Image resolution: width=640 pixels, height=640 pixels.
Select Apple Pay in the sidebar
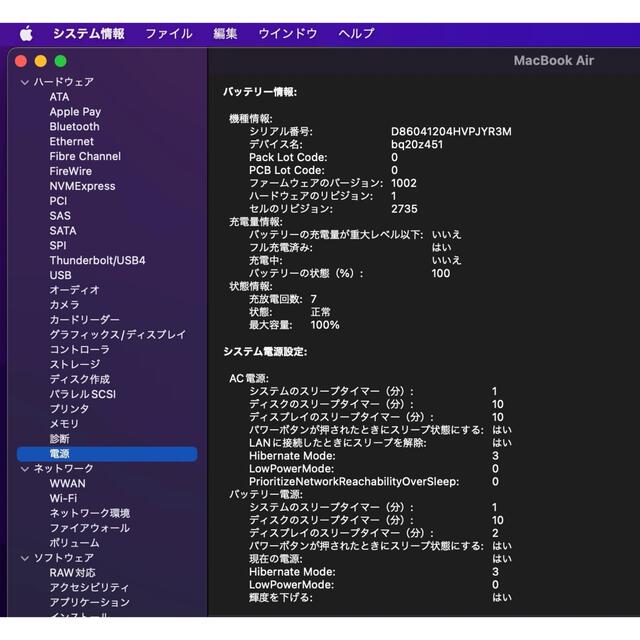pos(75,112)
